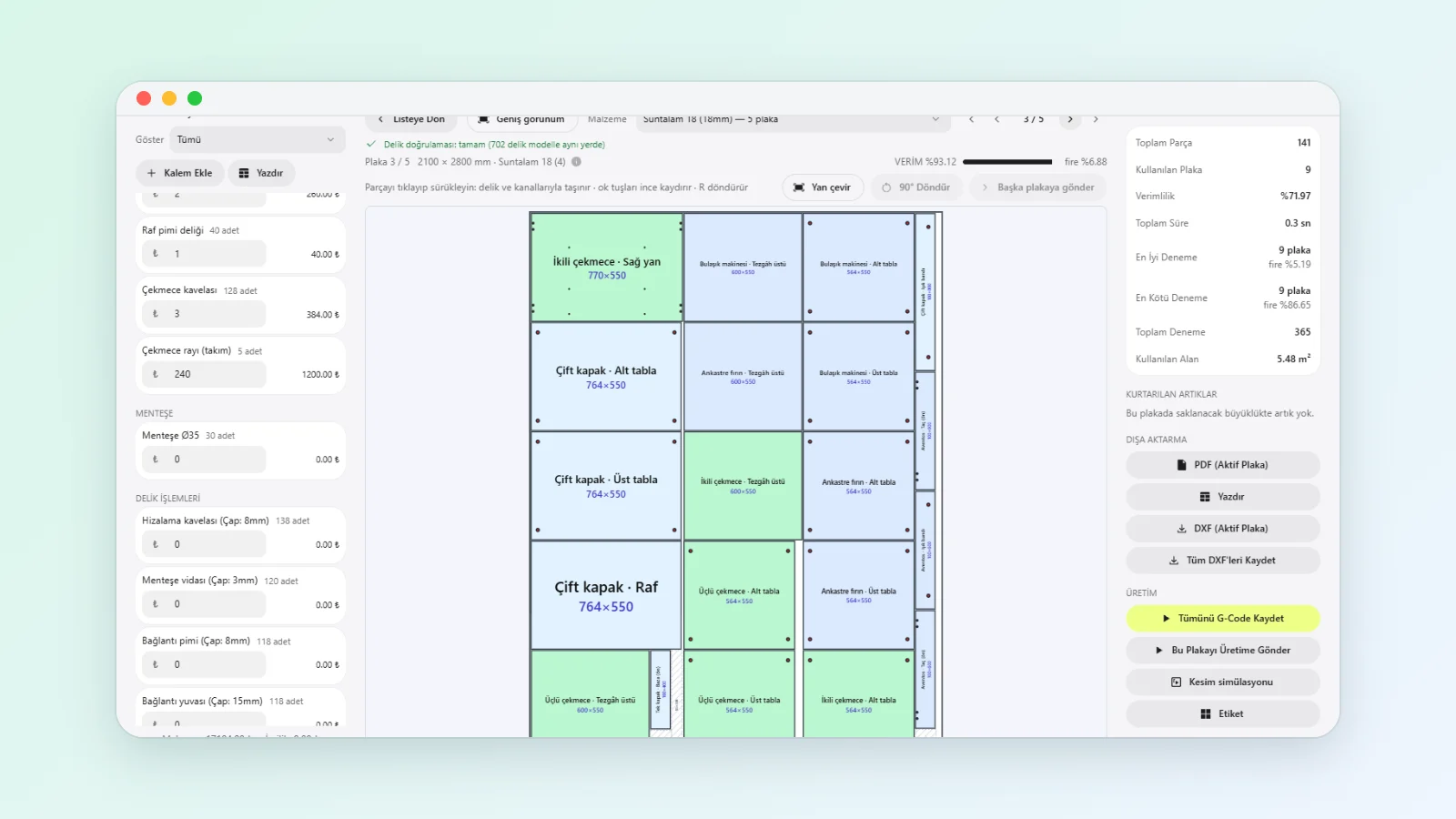Send part via Başka plakaya gönder

pyautogui.click(x=1037, y=187)
